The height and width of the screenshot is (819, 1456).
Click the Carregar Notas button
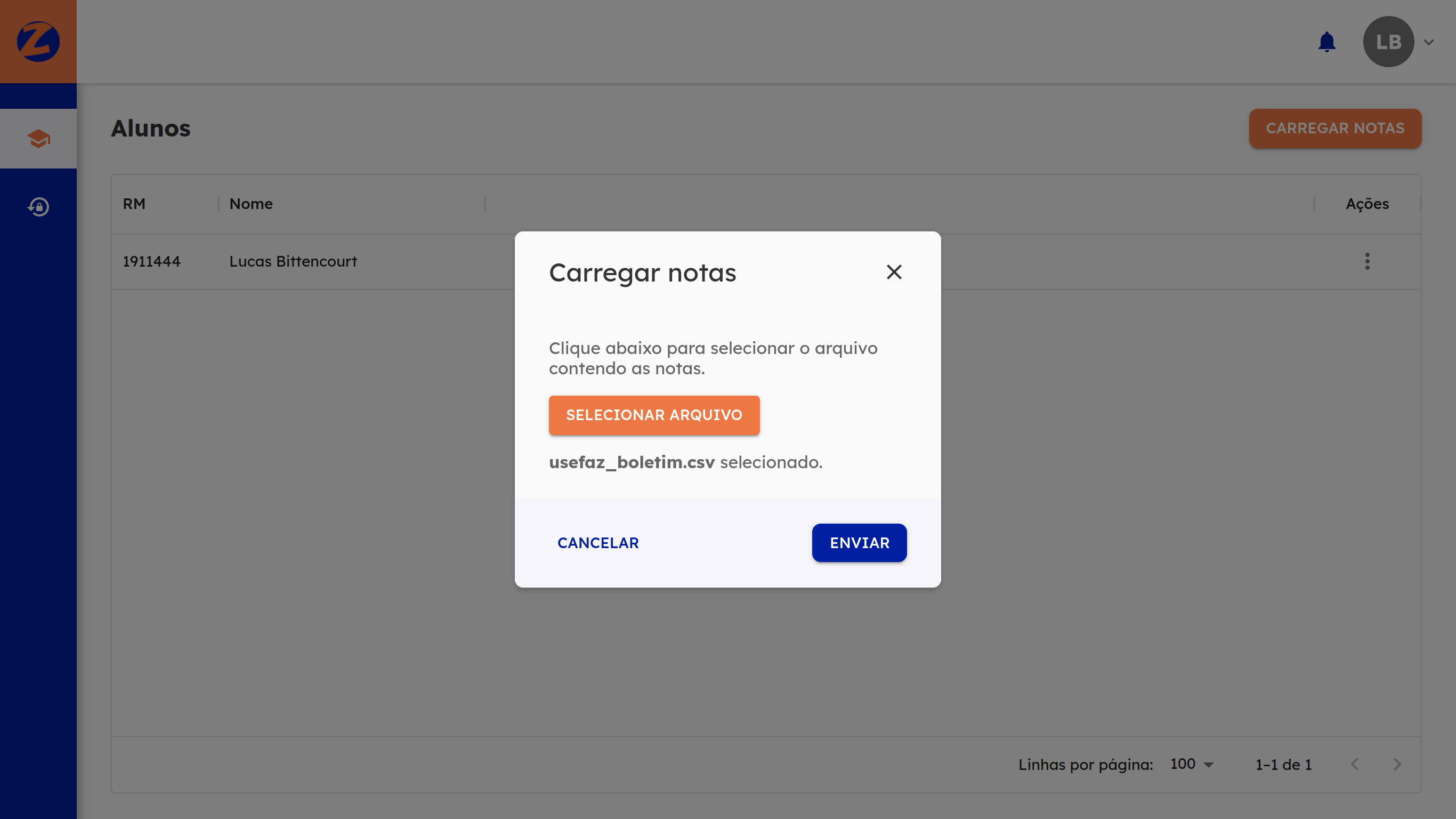1334,129
